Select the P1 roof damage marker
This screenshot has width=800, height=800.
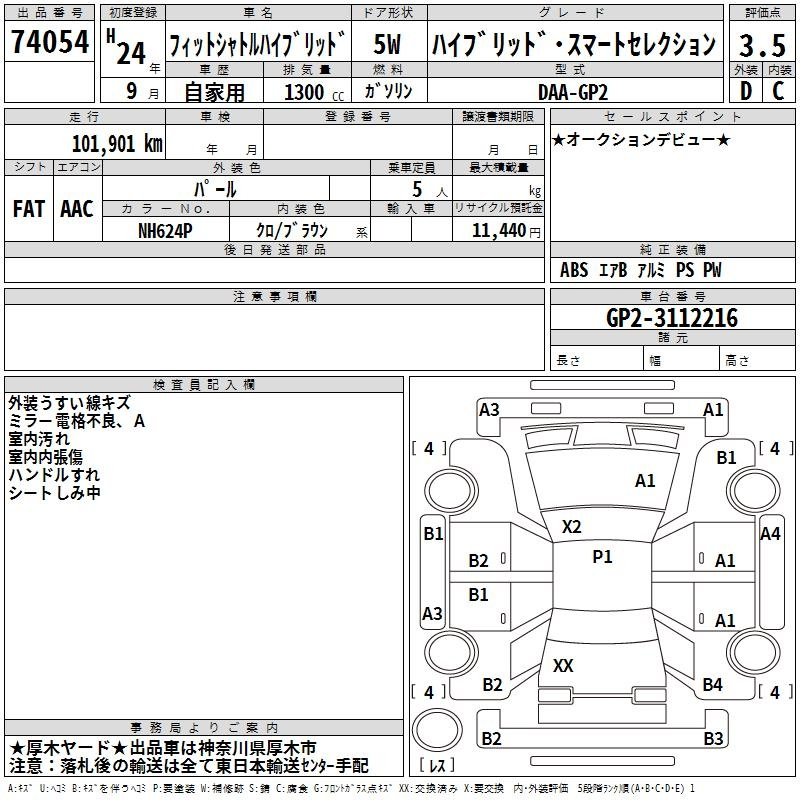(x=602, y=557)
